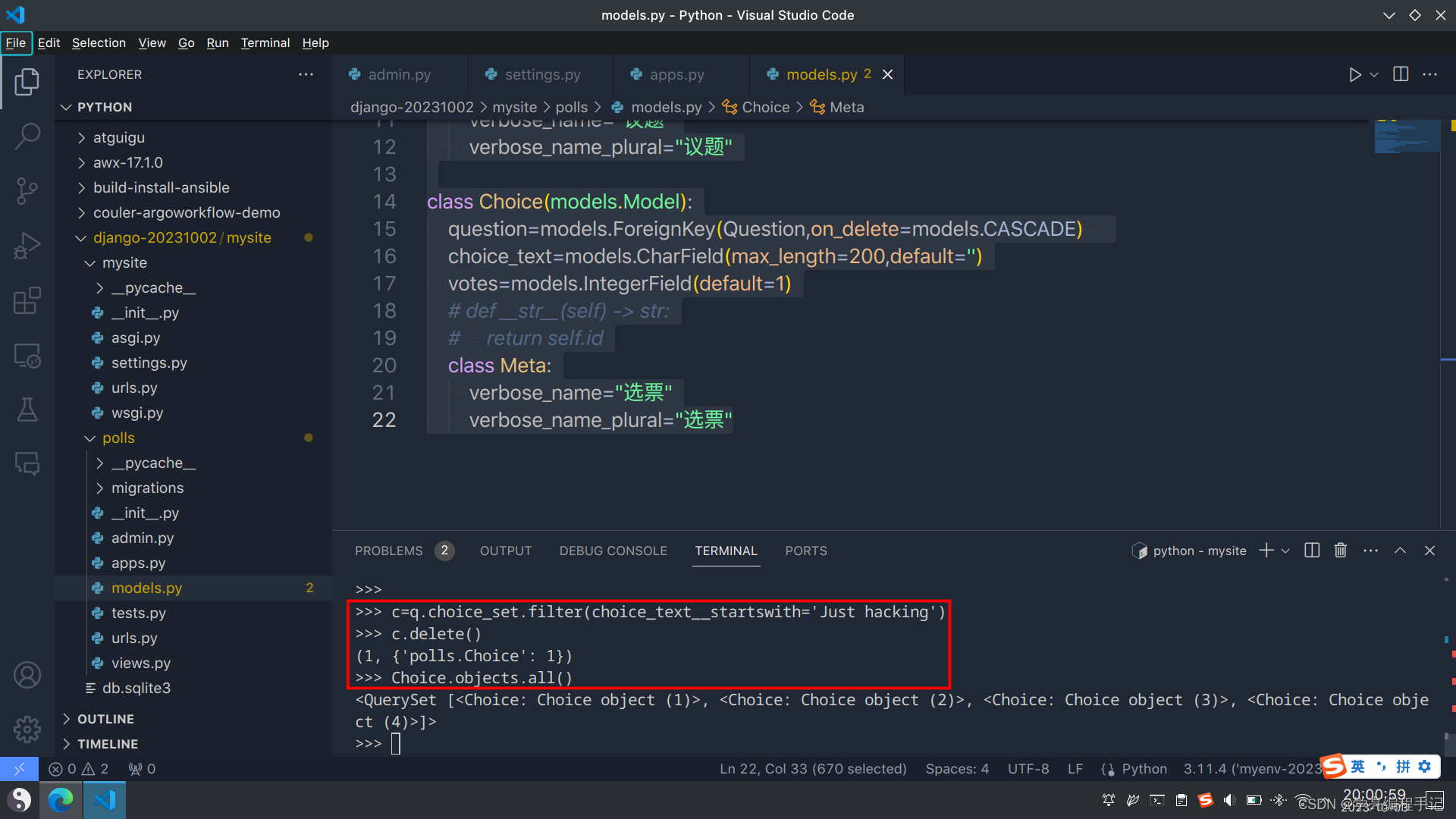This screenshot has height=819, width=1456.
Task: Open views.py in the polls folder
Action: 141,663
